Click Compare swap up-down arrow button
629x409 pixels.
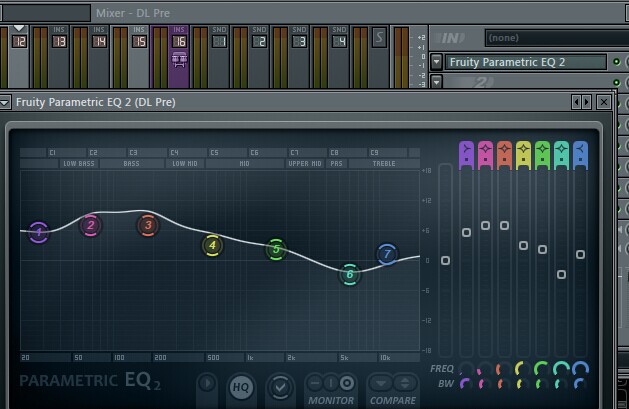click(x=405, y=383)
